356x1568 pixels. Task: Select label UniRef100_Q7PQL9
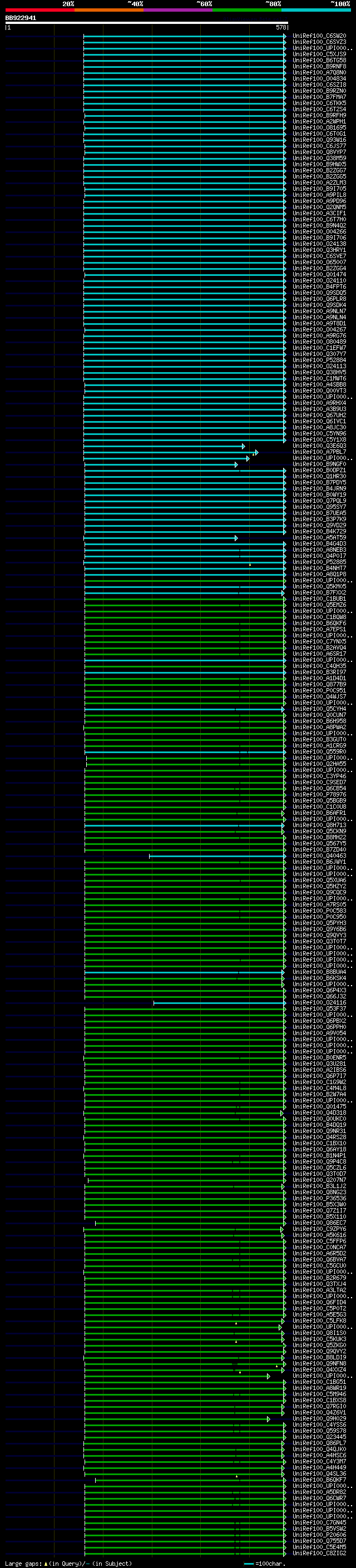click(x=319, y=501)
